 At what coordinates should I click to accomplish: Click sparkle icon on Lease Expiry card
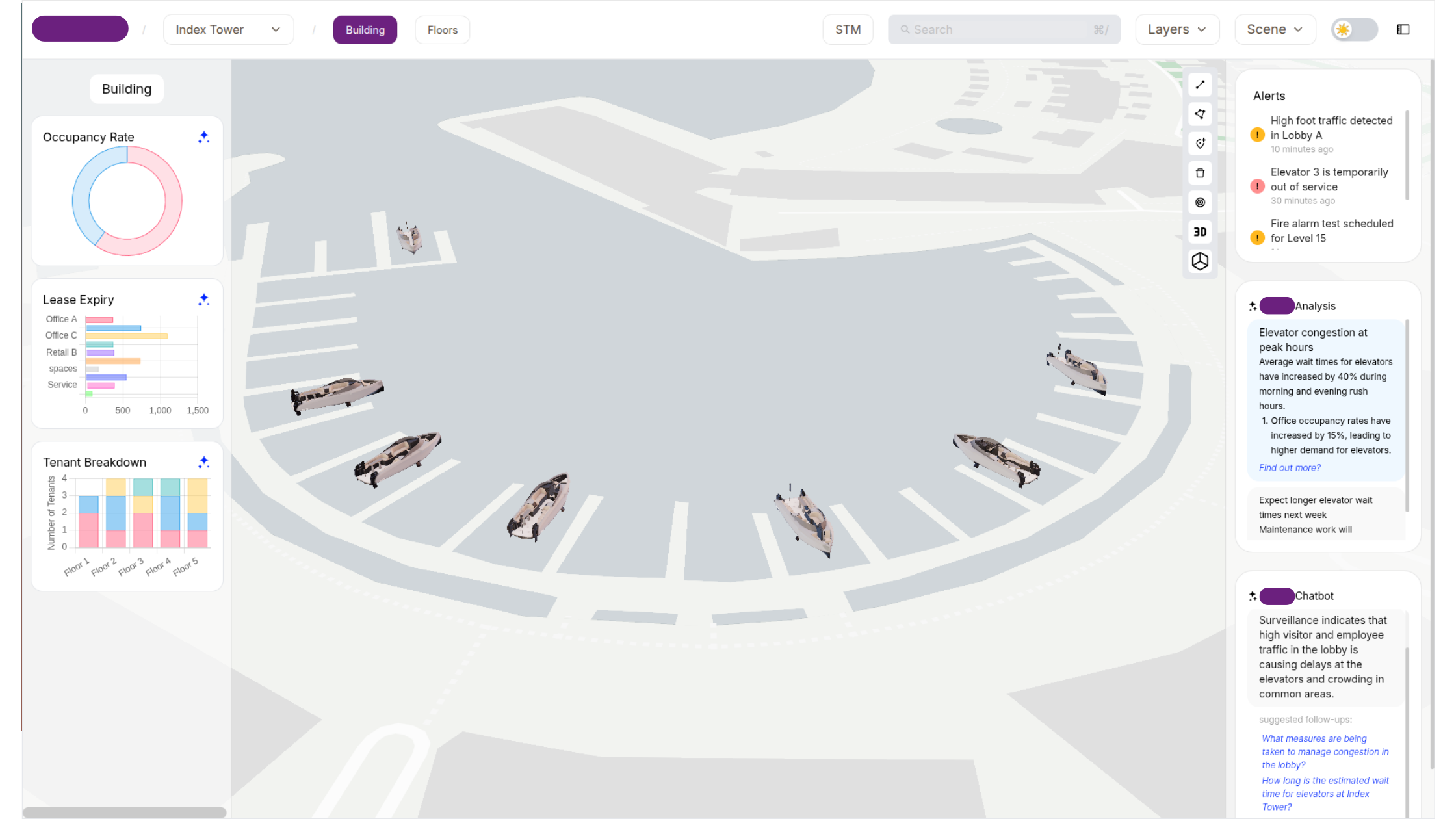[x=203, y=299]
